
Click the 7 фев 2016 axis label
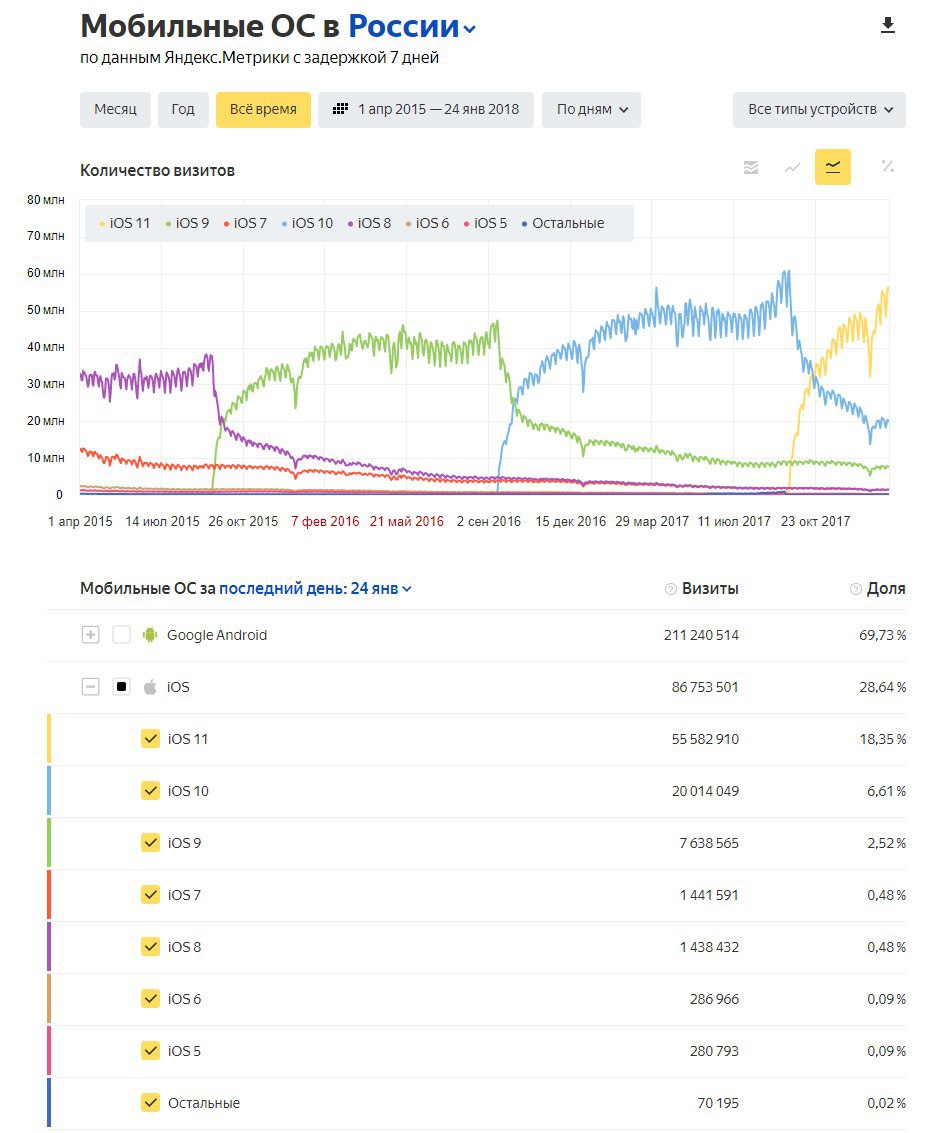[x=325, y=521]
